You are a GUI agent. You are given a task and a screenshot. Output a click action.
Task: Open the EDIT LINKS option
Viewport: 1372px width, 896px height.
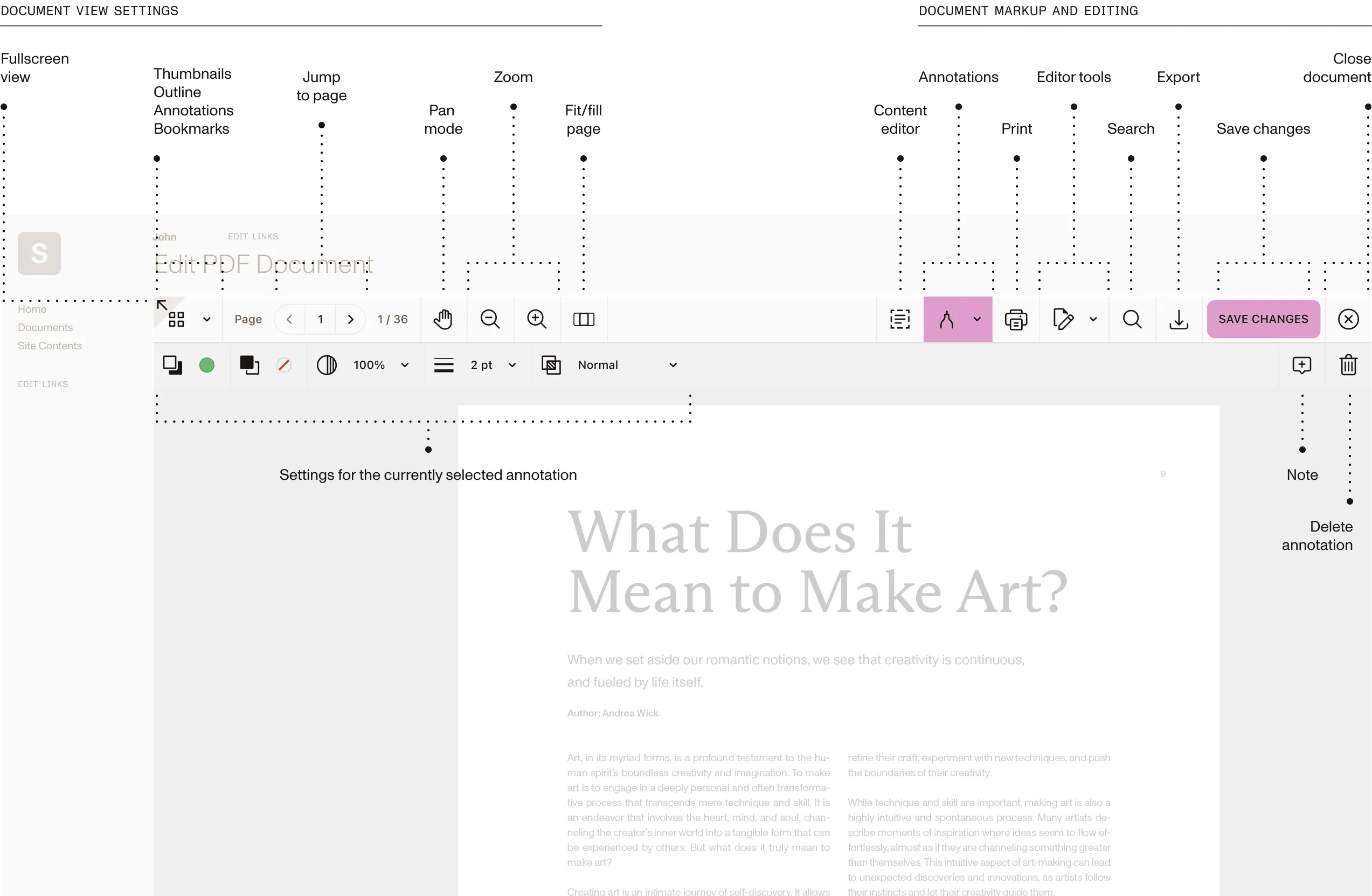252,236
